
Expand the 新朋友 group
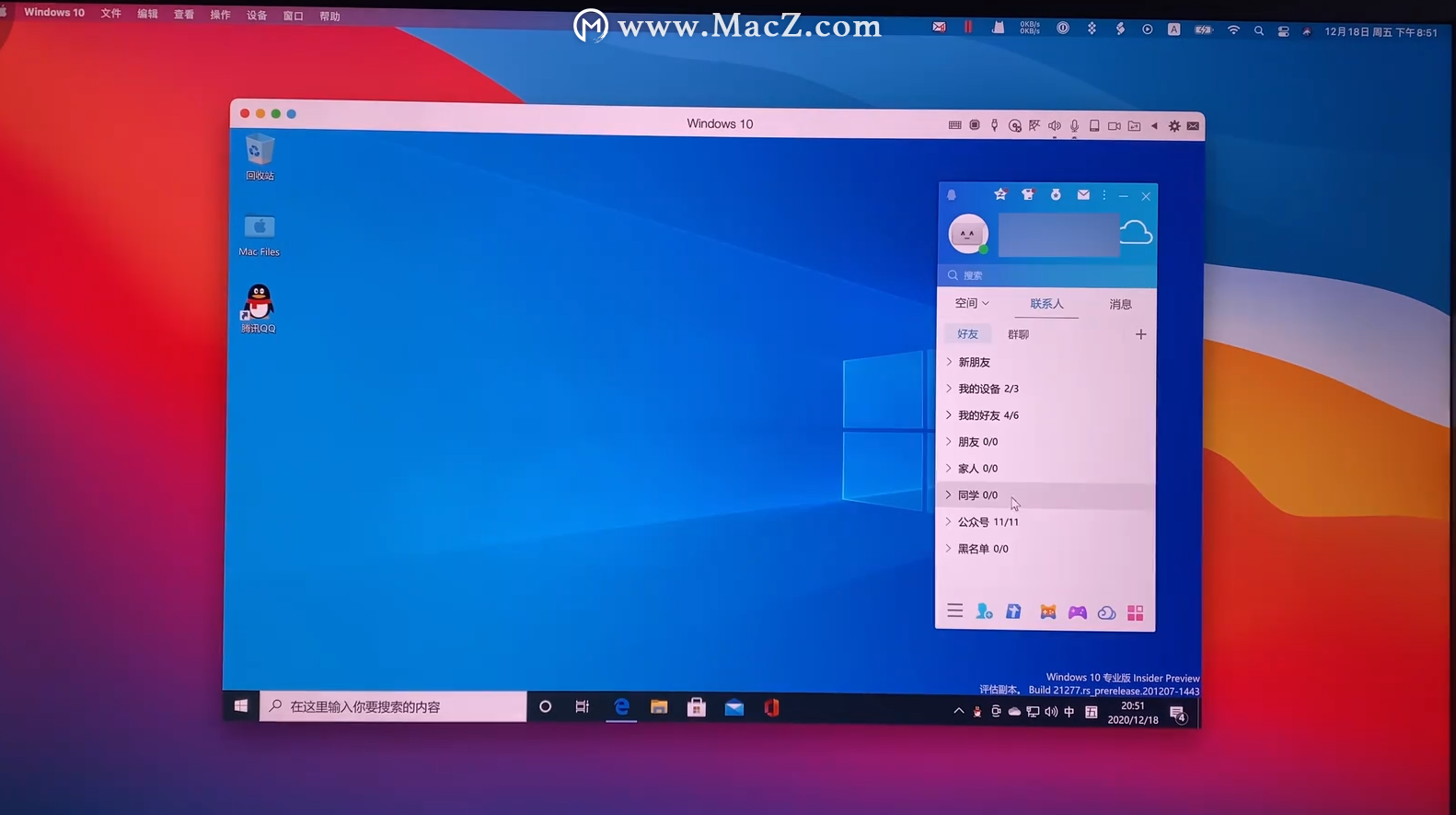[1046, 362]
